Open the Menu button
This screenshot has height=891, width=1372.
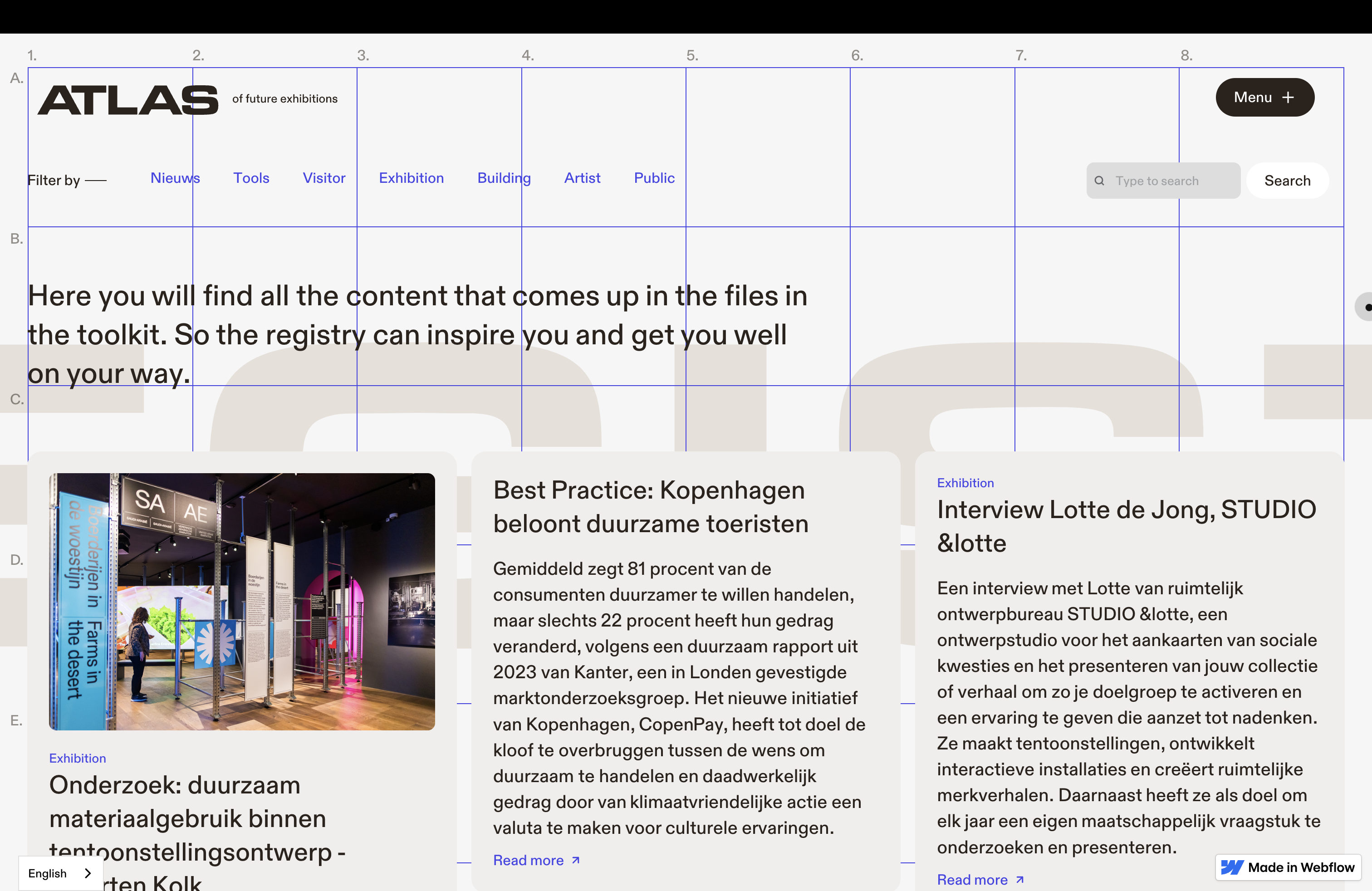[x=1264, y=98]
